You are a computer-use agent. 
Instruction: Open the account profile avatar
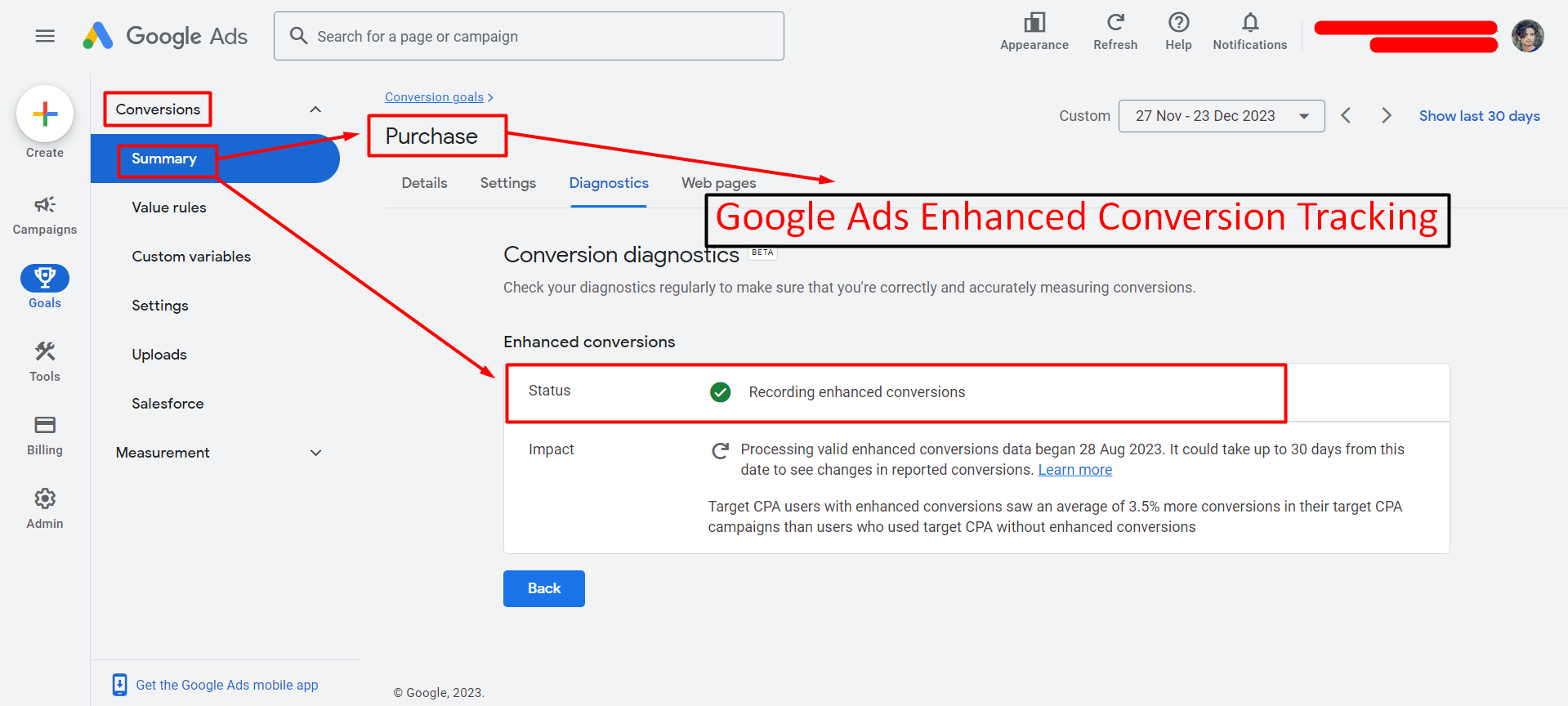[x=1527, y=36]
